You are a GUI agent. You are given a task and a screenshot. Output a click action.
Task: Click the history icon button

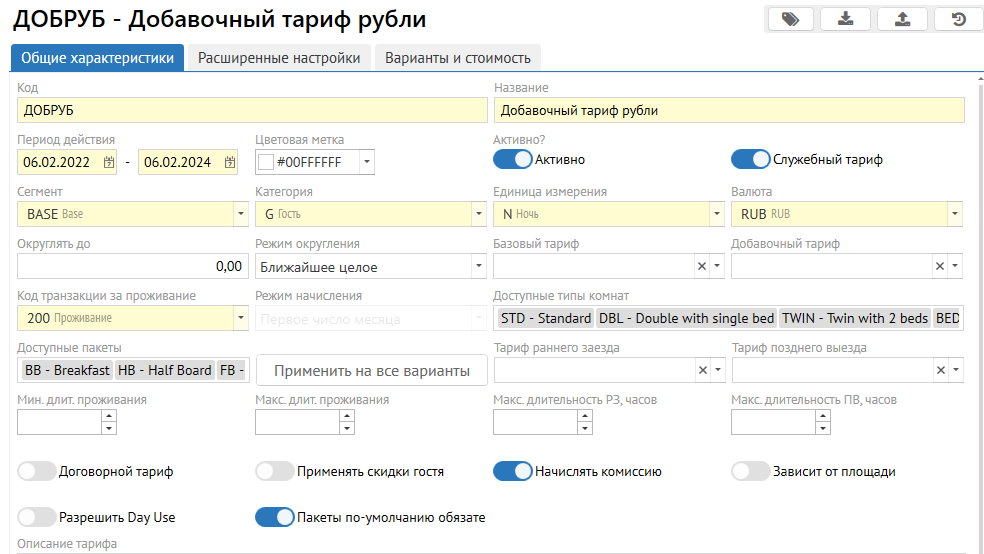point(959,19)
